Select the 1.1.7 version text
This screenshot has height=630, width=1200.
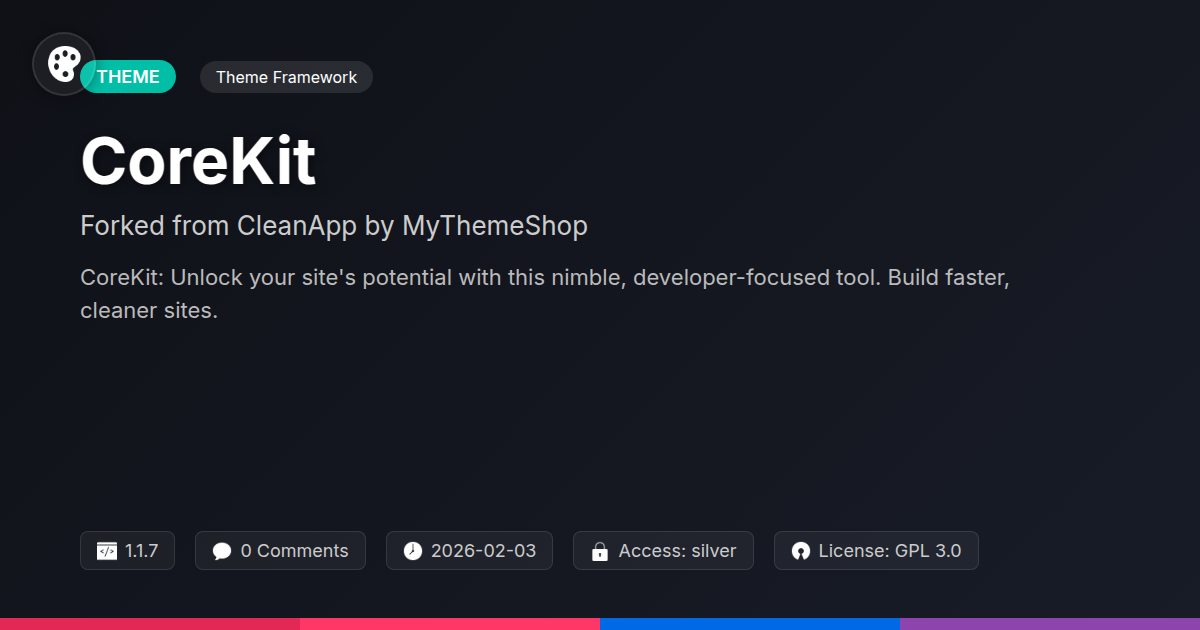coord(142,551)
